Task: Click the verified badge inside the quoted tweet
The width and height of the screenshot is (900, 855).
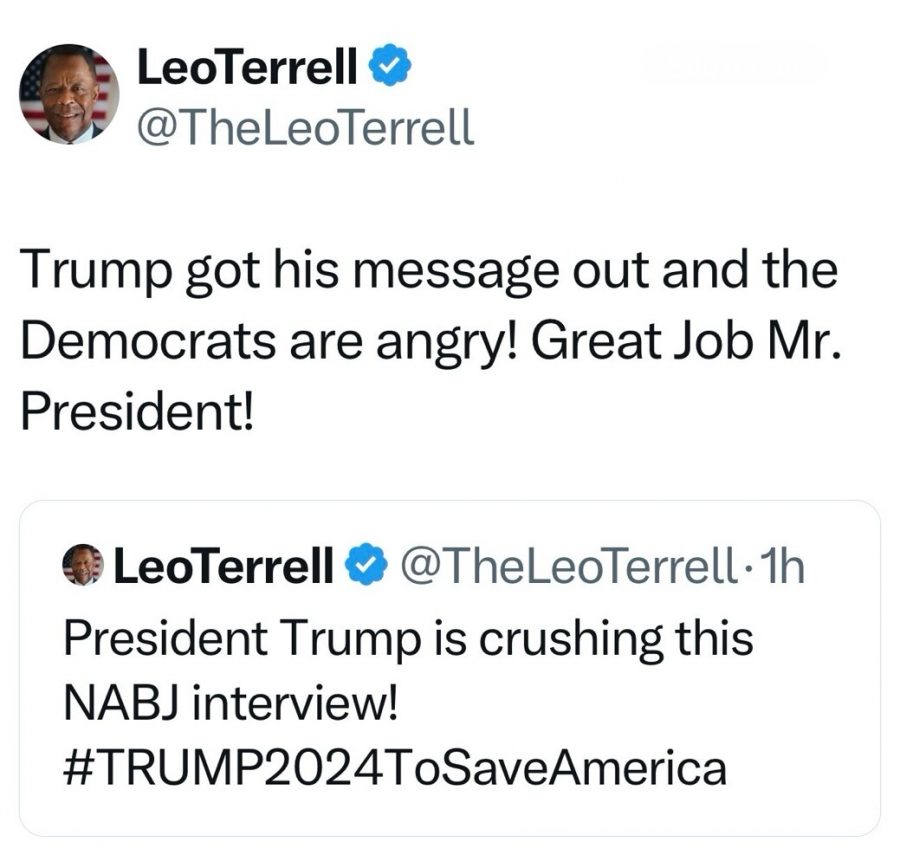Action: tap(362, 567)
